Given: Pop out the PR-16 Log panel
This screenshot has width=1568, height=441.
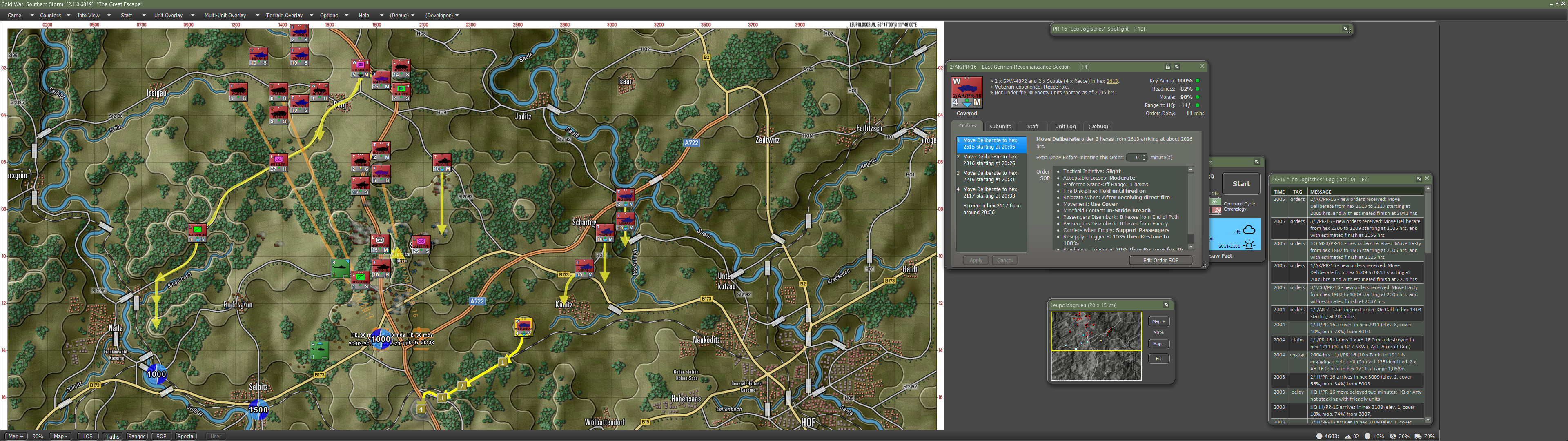Looking at the screenshot, I should click(1418, 179).
